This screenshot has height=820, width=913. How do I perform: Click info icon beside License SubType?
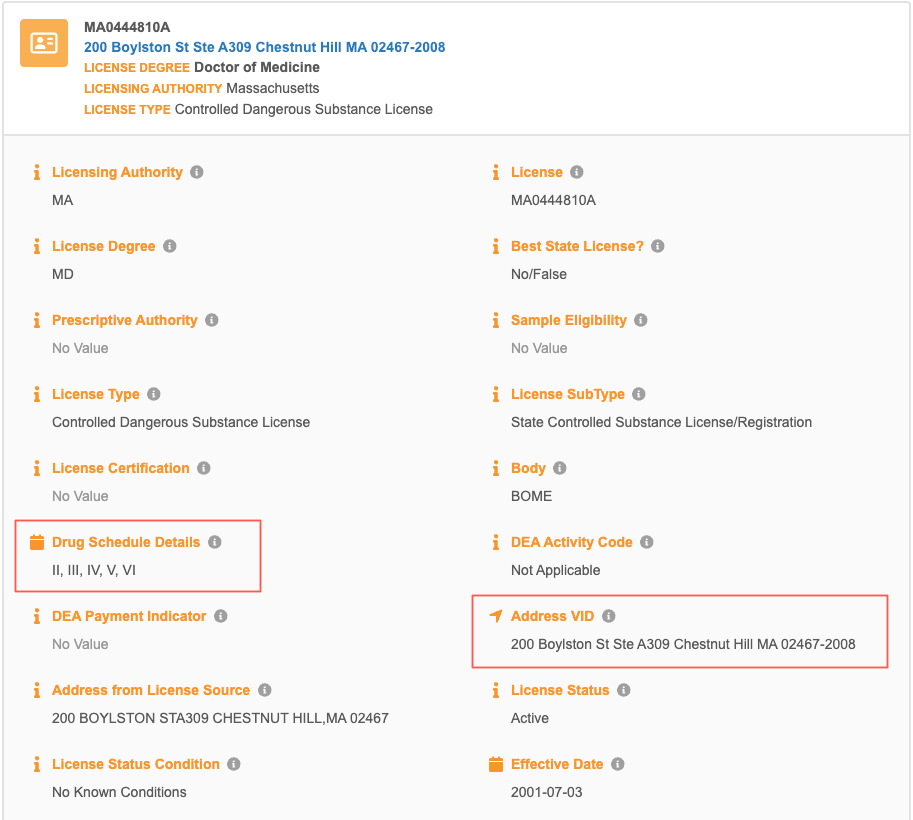tap(639, 394)
